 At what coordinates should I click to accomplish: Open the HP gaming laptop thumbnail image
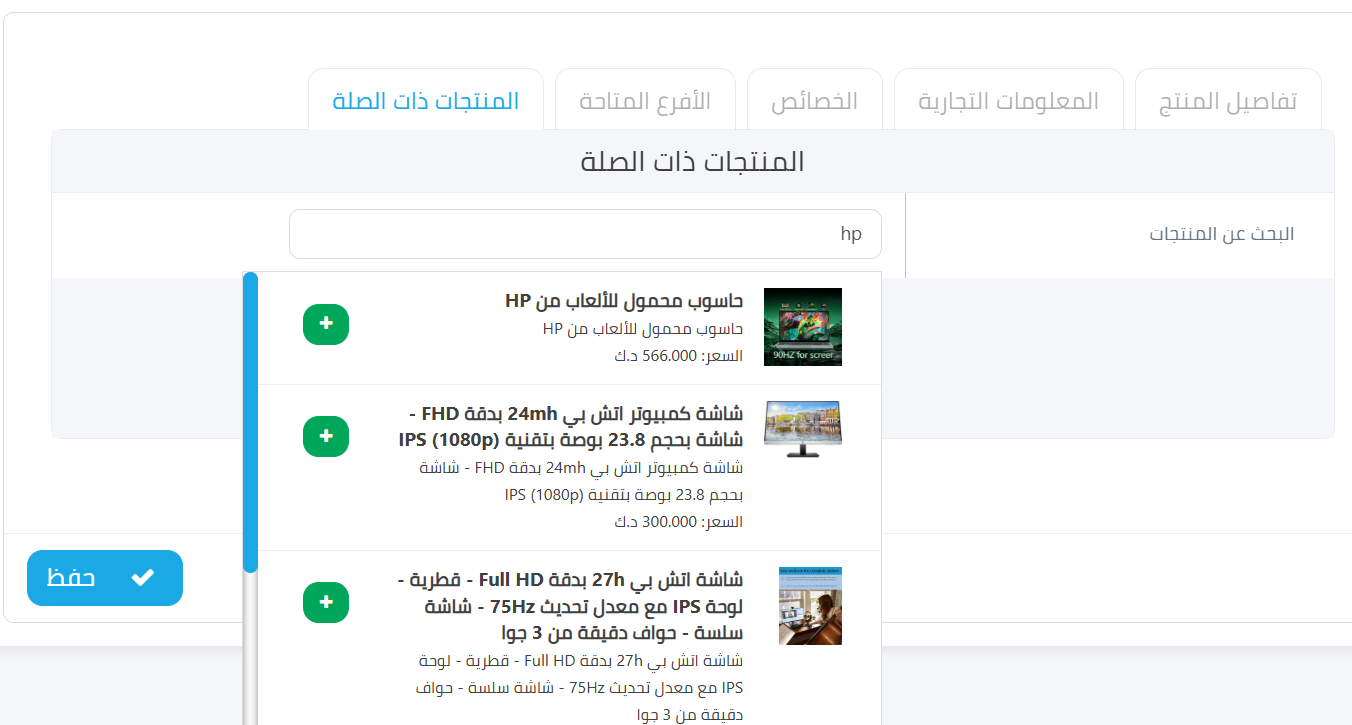coord(803,327)
